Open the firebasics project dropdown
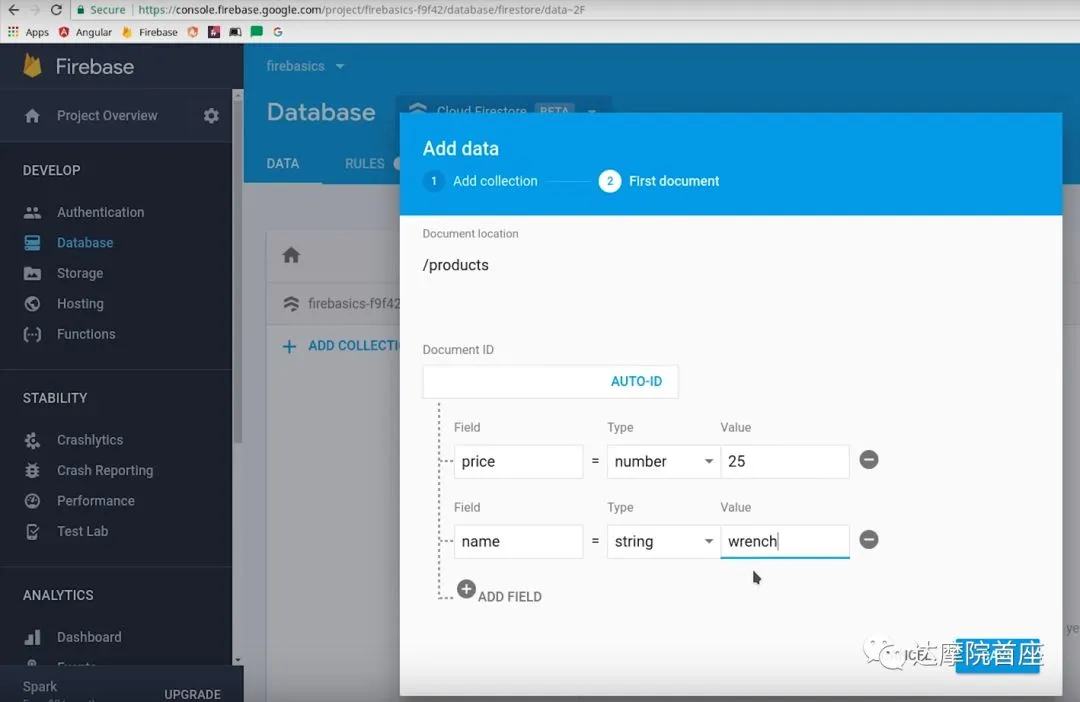Image resolution: width=1080 pixels, height=702 pixels. click(305, 66)
